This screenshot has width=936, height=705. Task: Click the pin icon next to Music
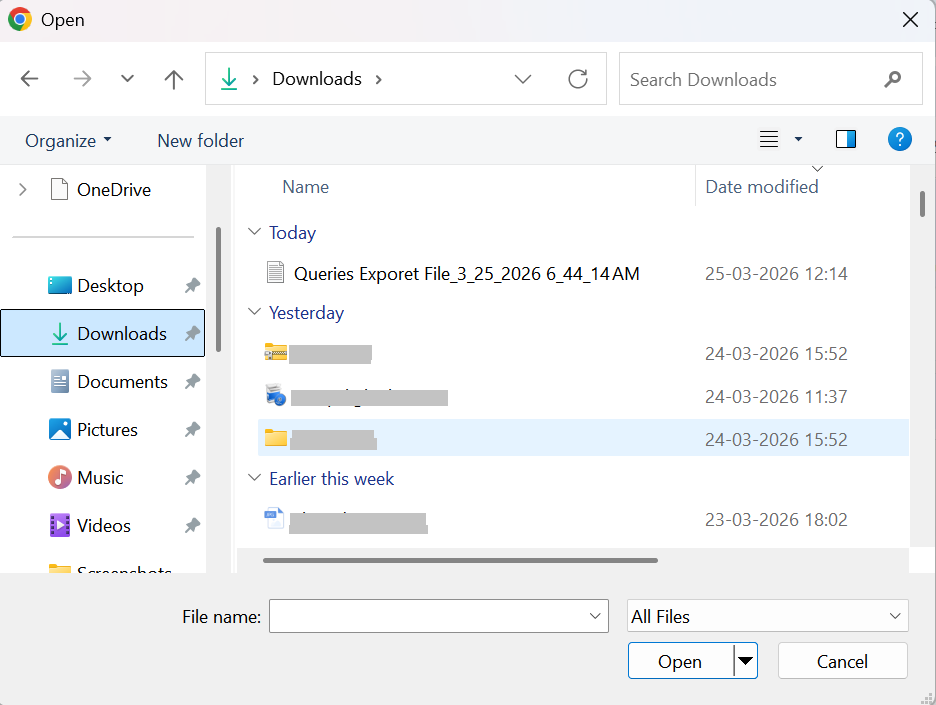click(192, 478)
